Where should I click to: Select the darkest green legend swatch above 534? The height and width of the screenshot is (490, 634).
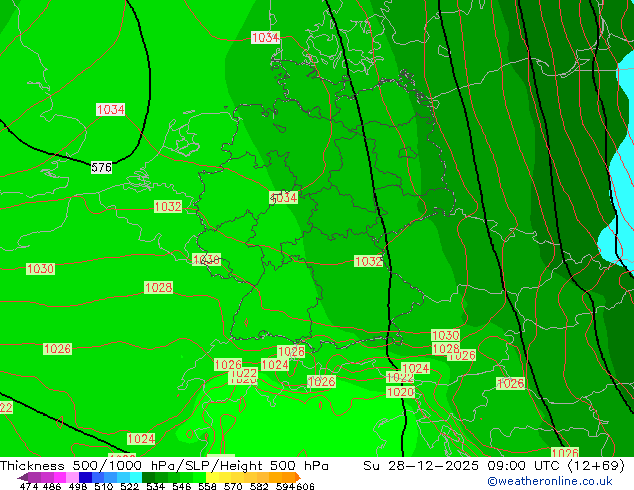click(148, 477)
